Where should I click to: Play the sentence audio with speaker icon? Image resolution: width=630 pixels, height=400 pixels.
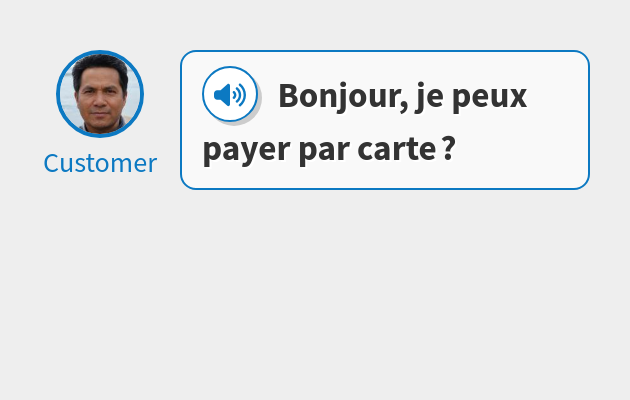pyautogui.click(x=230, y=94)
